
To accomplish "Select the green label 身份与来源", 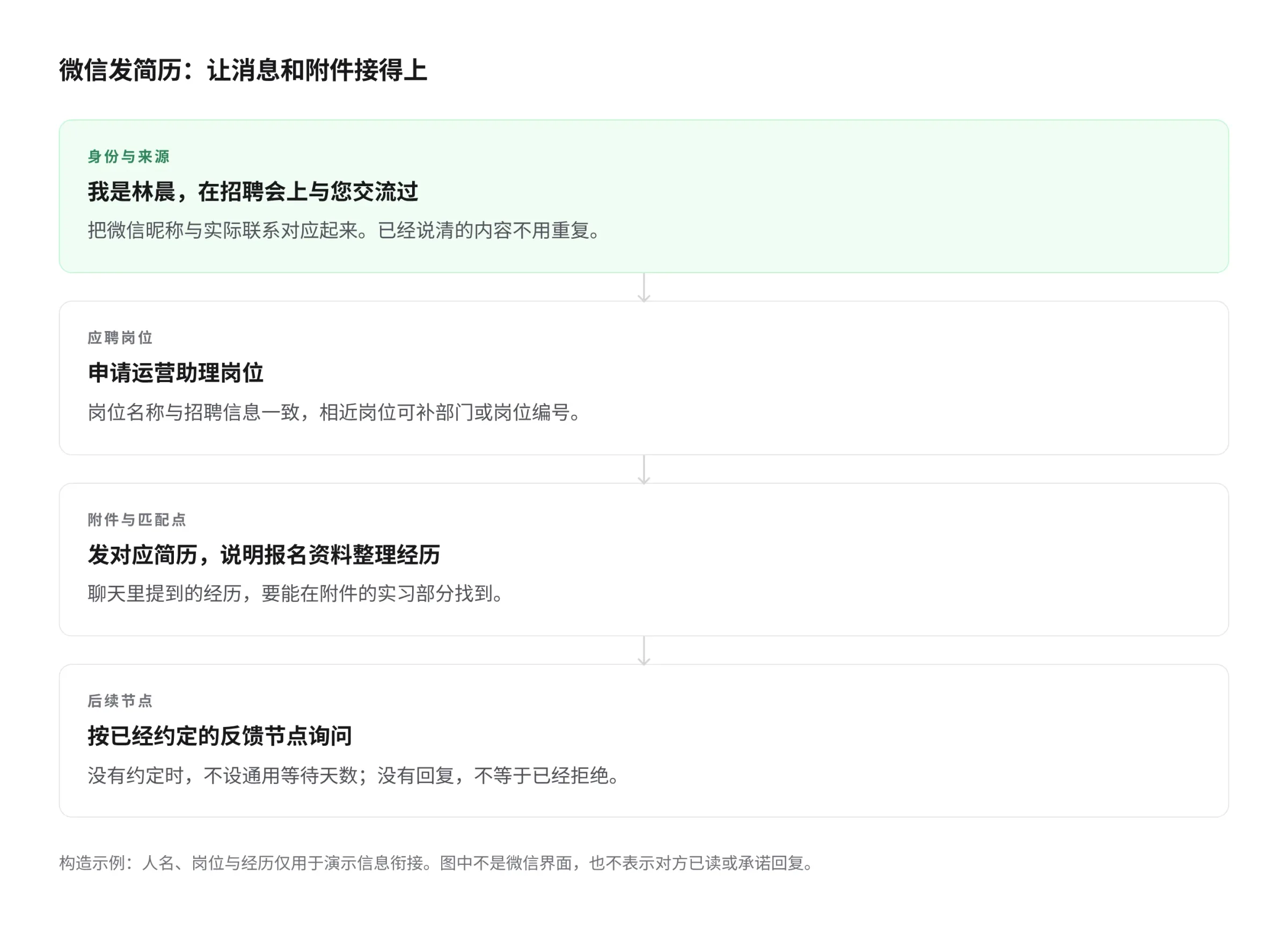I will coord(128,157).
